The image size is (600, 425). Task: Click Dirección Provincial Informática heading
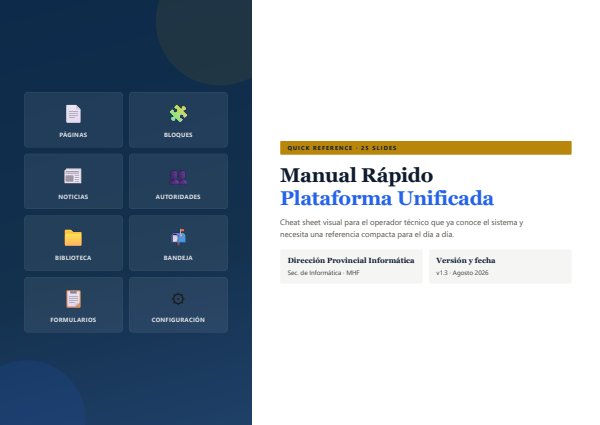pyautogui.click(x=351, y=260)
